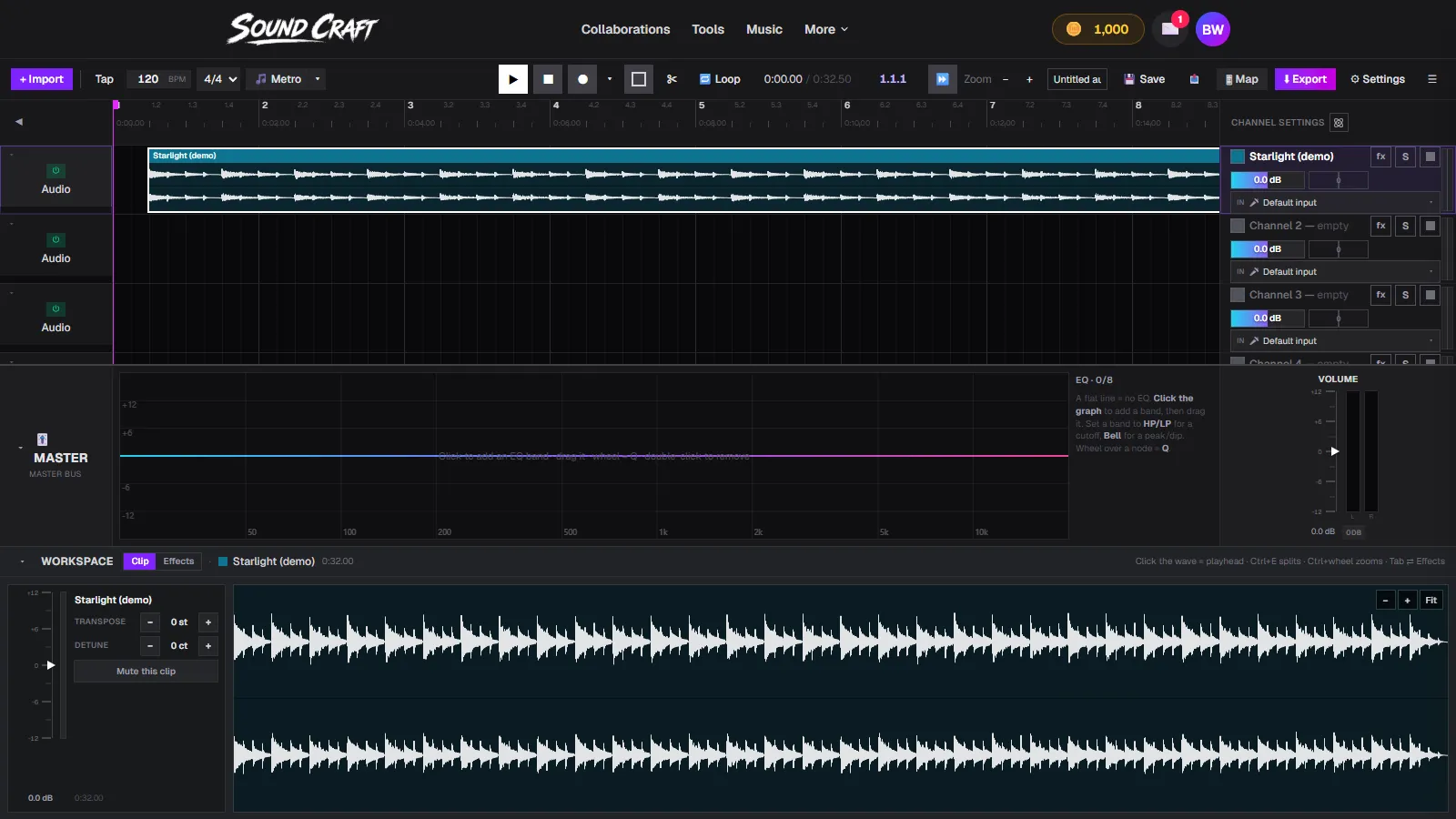This screenshot has height=819, width=1456.
Task: Tap tempo with the Tap button
Action: (x=105, y=79)
